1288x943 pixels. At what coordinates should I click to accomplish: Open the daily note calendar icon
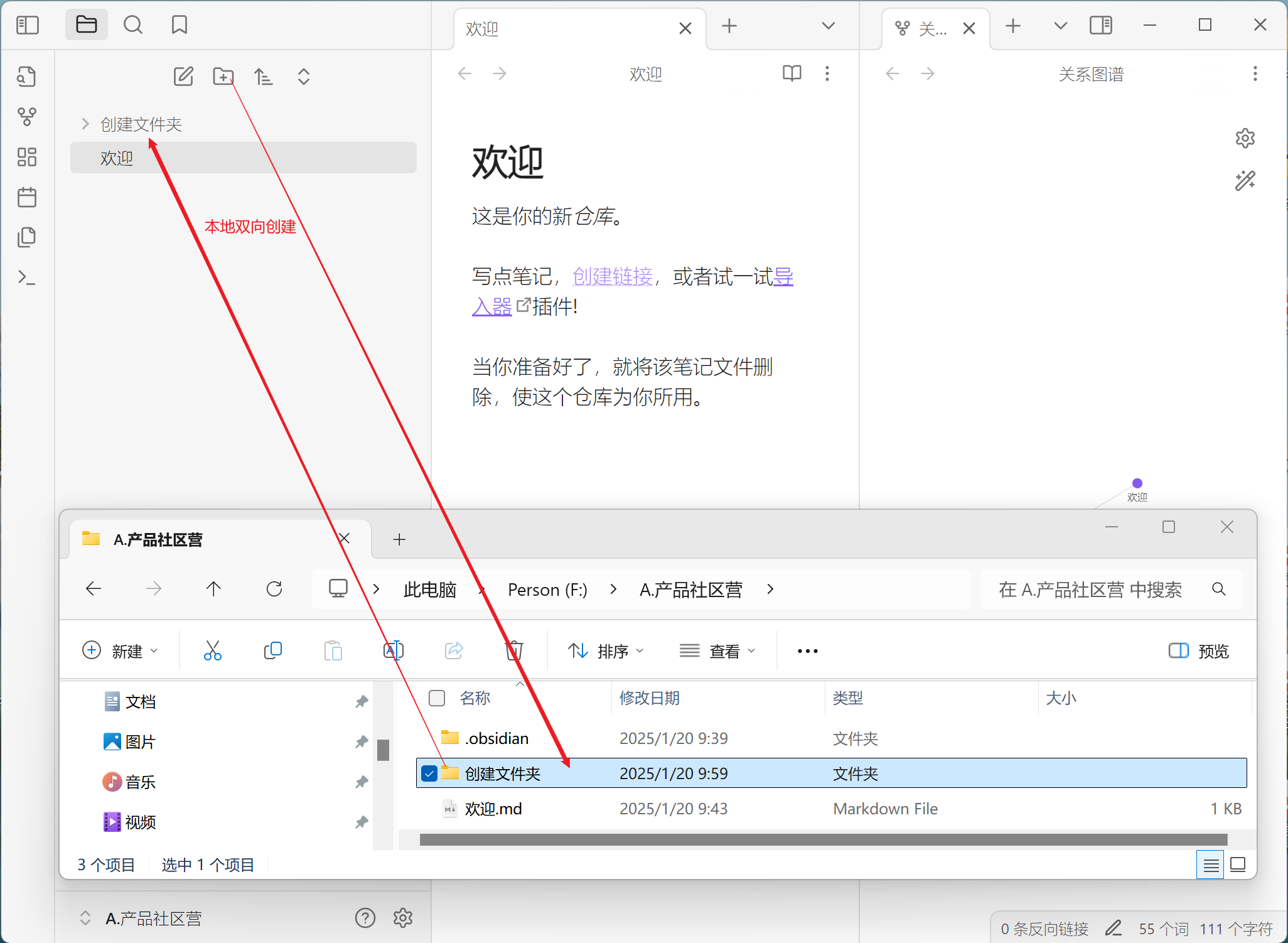pyautogui.click(x=26, y=197)
